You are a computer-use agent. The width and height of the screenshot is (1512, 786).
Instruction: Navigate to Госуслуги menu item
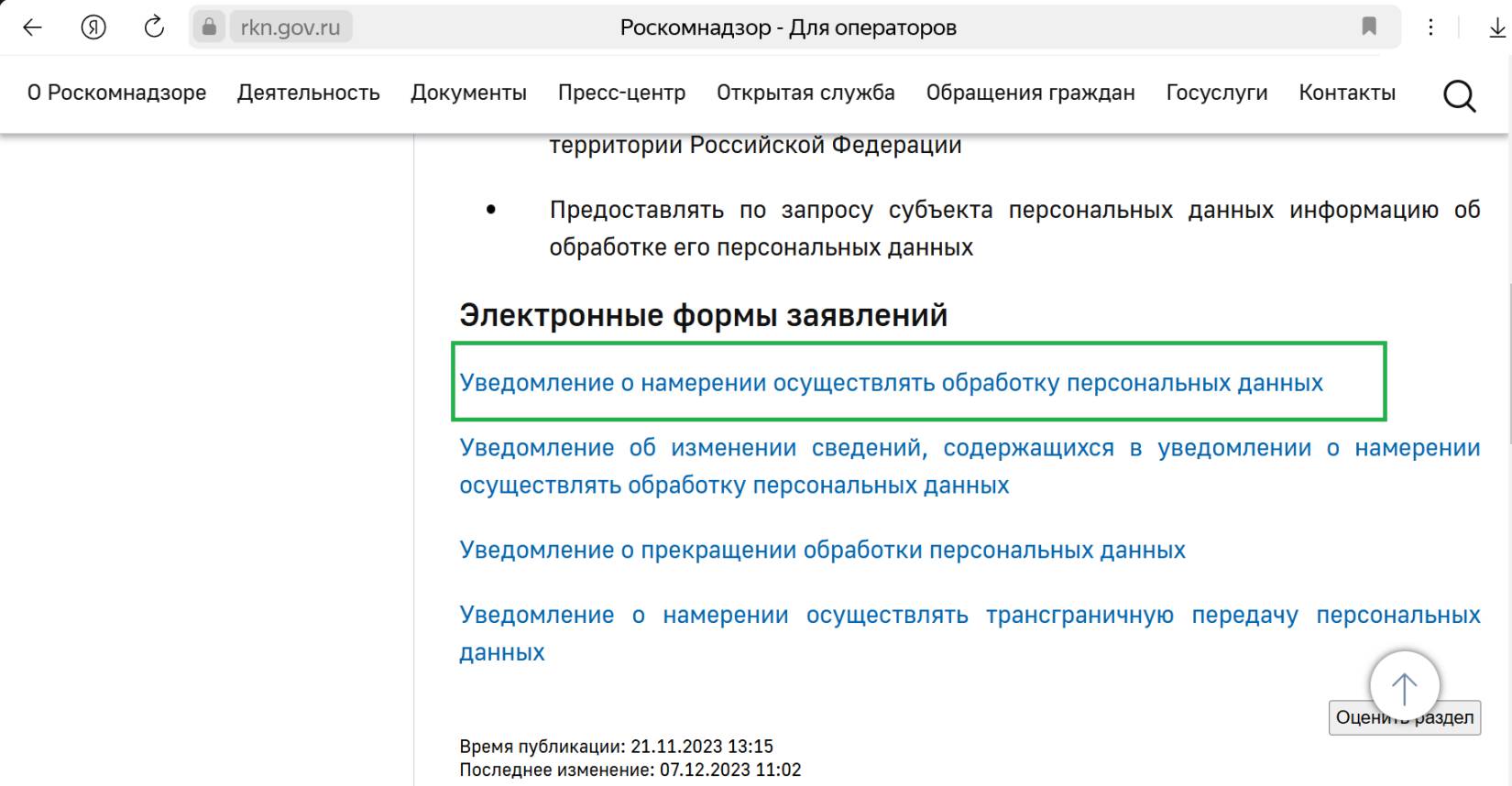click(x=1216, y=93)
